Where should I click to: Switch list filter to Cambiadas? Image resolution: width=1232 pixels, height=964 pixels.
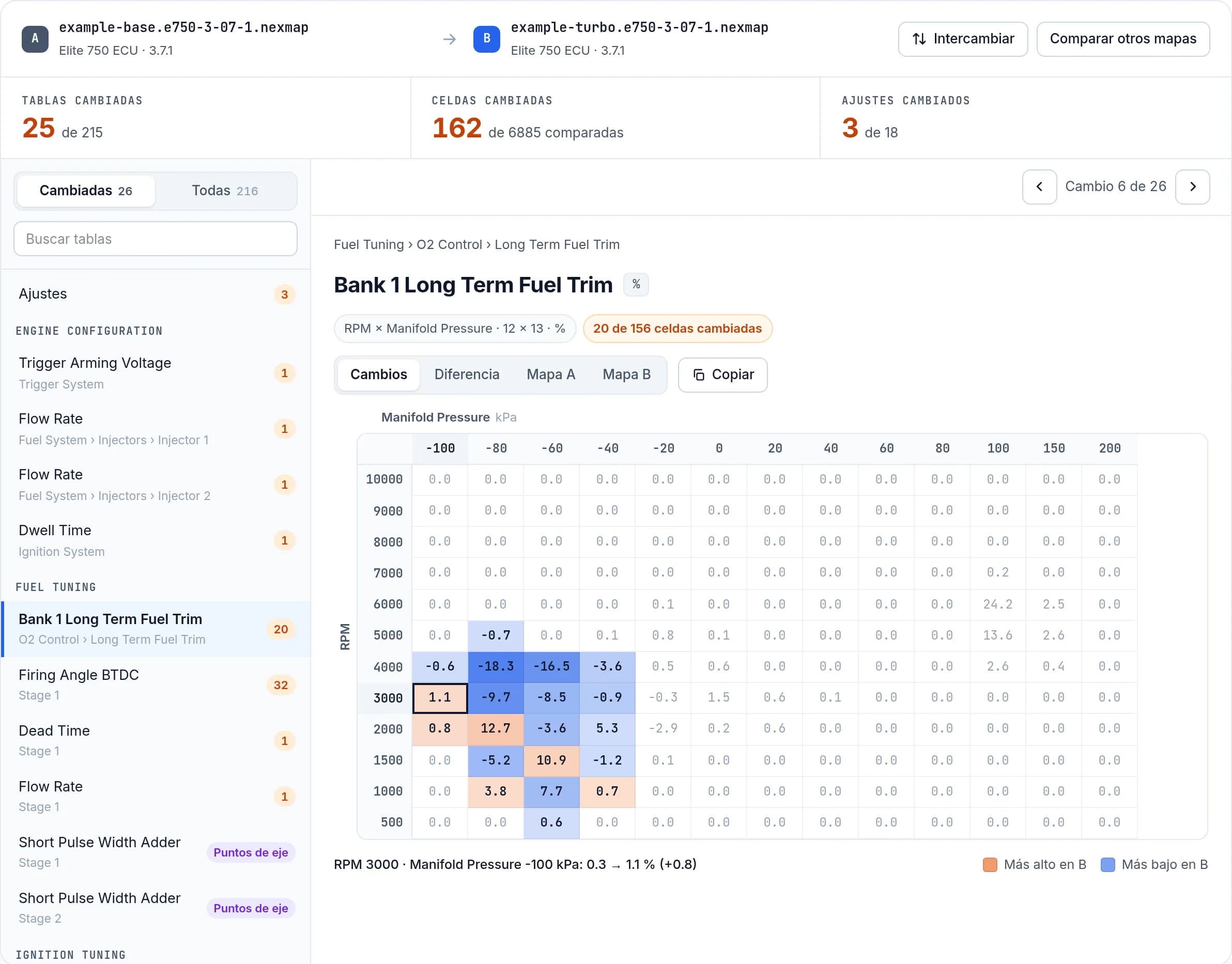pos(86,191)
